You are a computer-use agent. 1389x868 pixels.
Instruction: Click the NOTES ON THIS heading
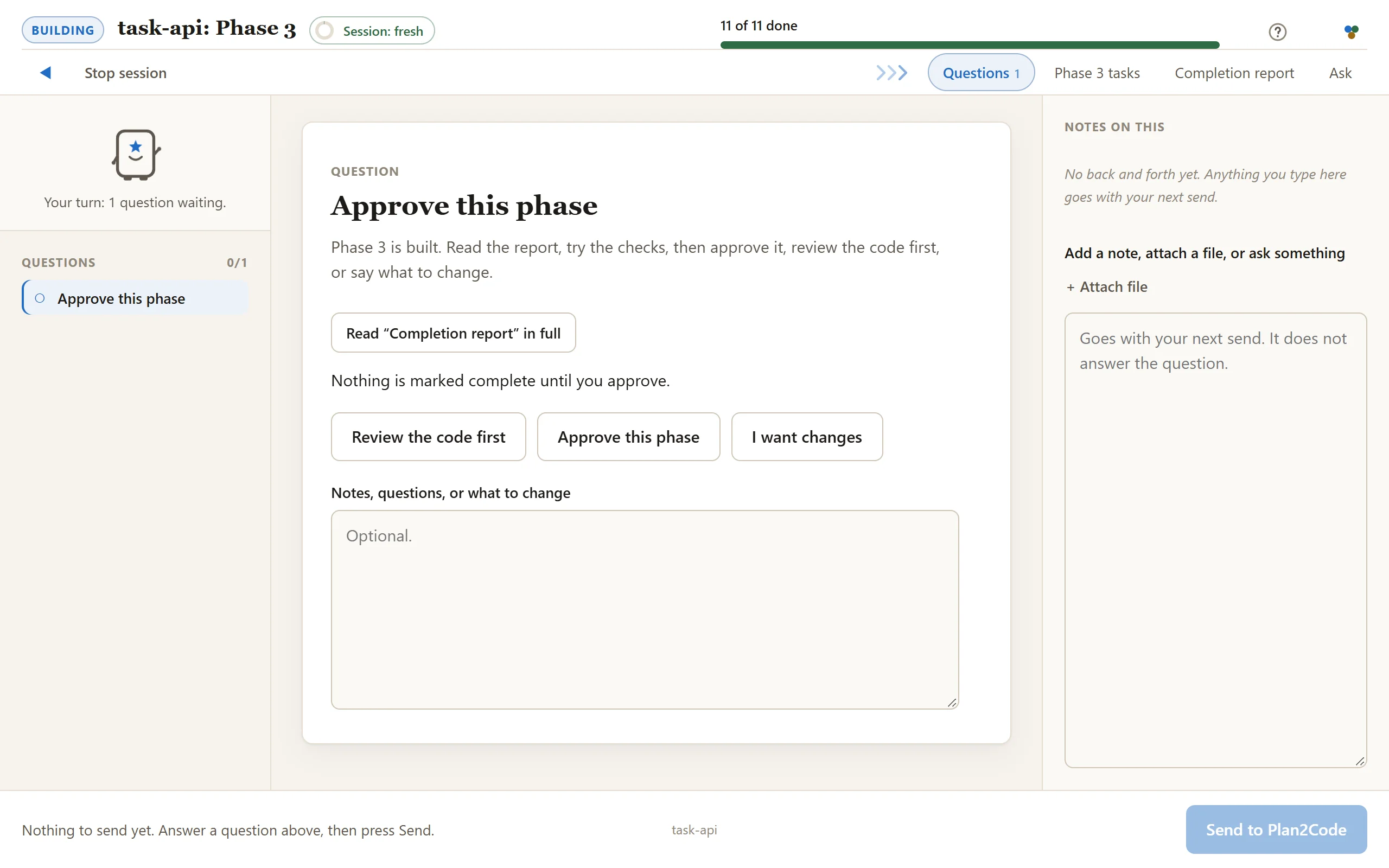pos(1114,127)
